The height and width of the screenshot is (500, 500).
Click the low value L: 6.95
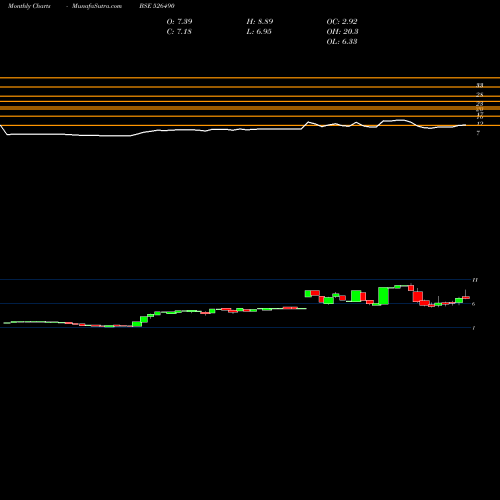pyautogui.click(x=259, y=32)
